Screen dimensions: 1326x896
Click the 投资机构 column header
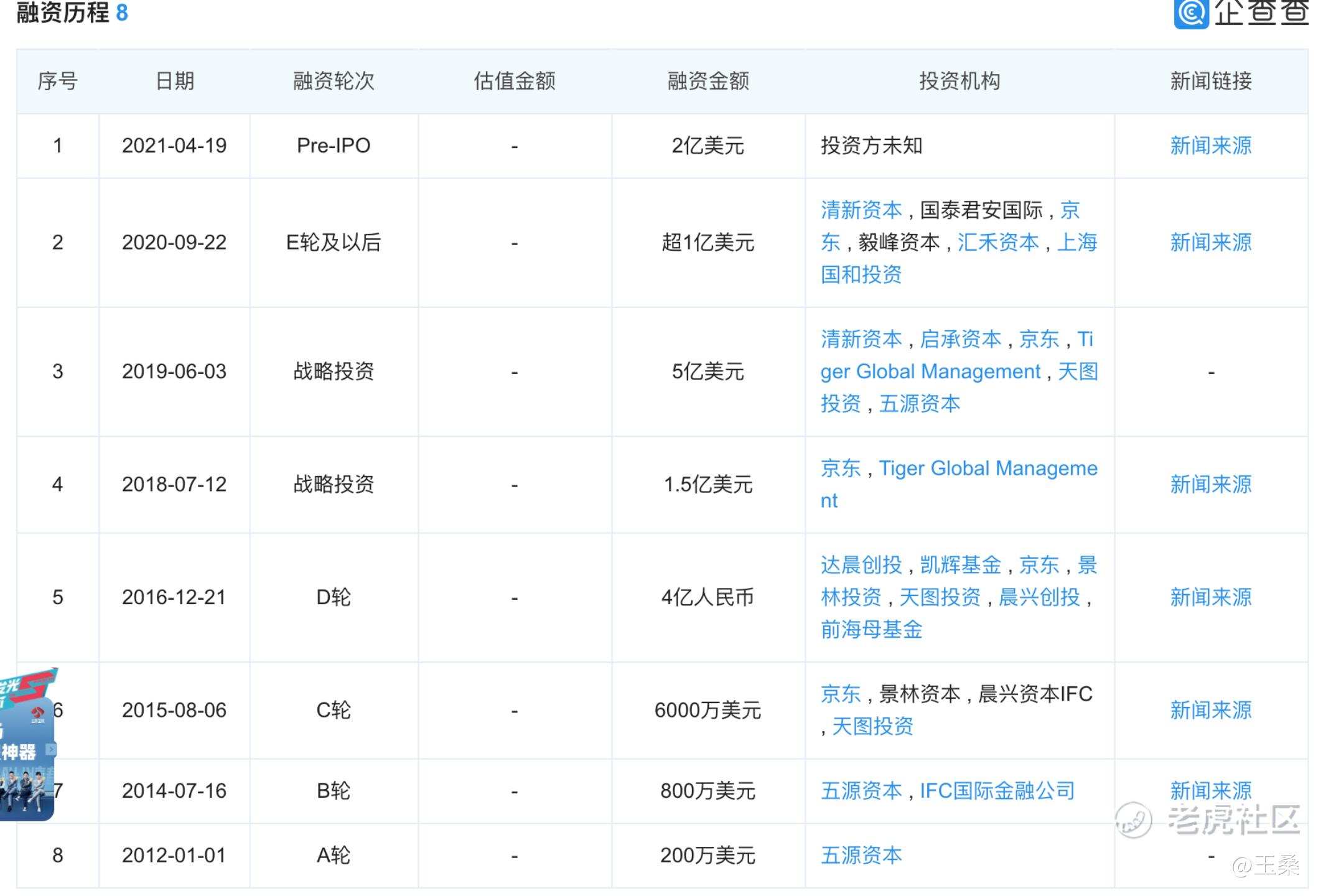point(959,81)
